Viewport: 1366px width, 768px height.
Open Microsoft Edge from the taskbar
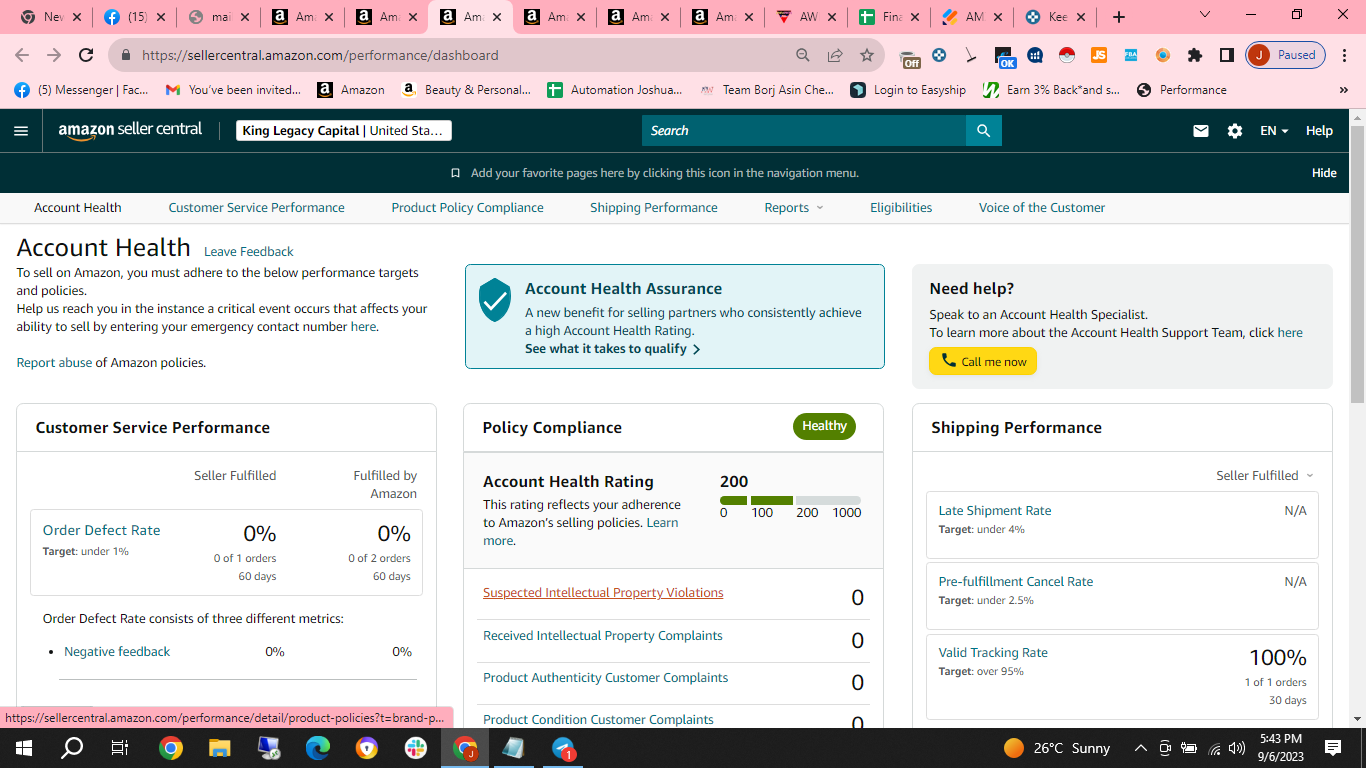pyautogui.click(x=318, y=747)
